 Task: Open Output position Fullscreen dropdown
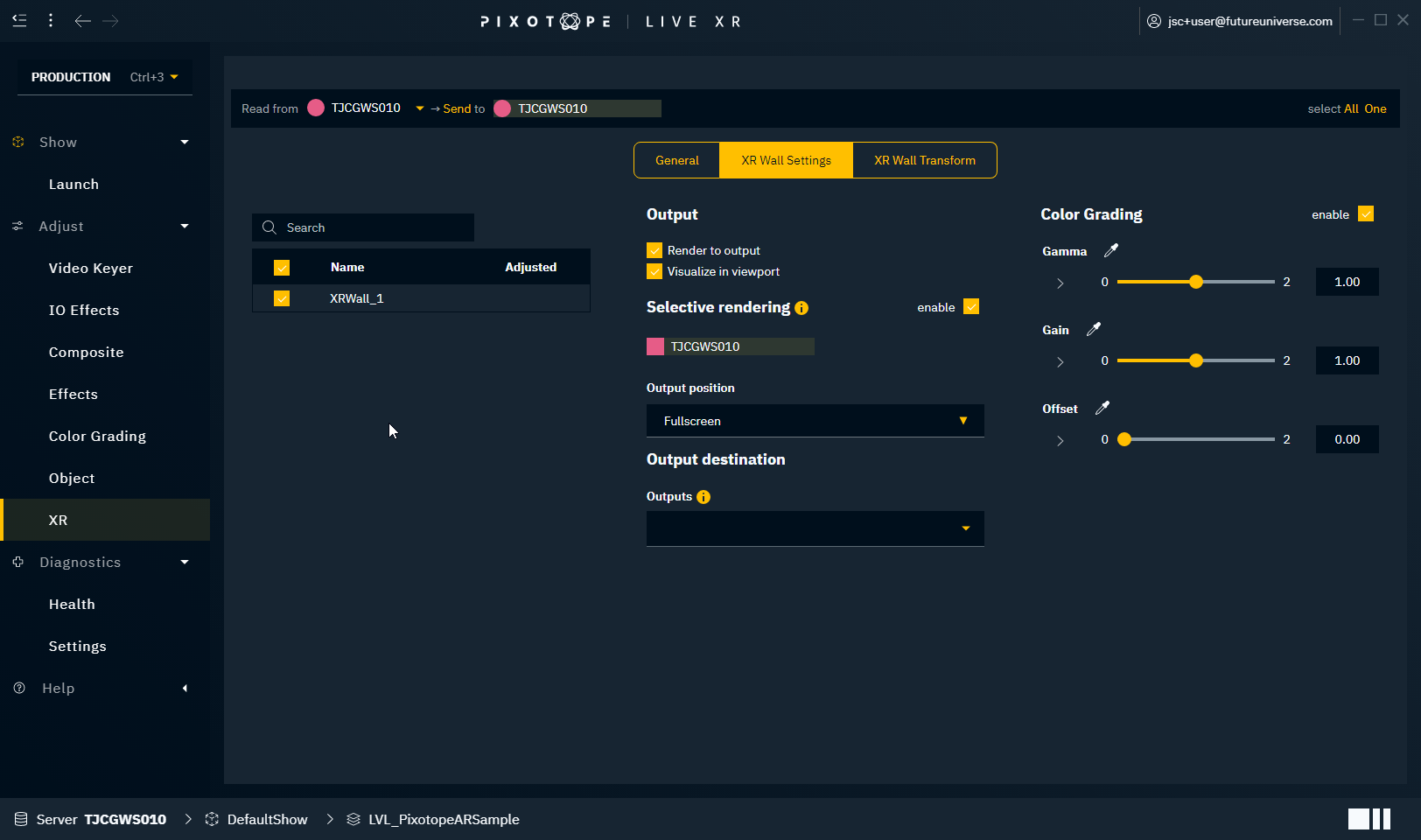(x=815, y=421)
